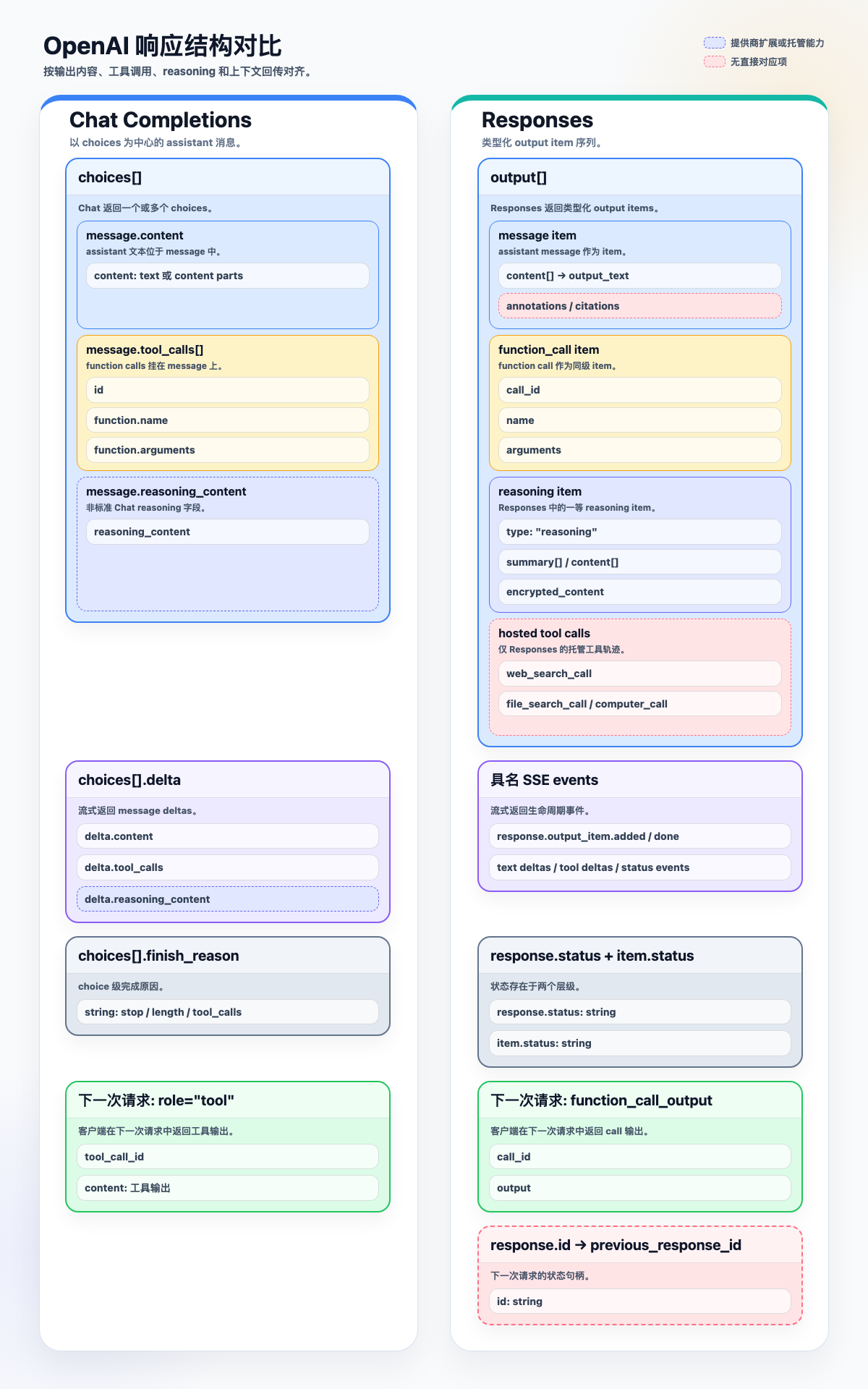Select 'file_search_call / computer_call' row
The height and width of the screenshot is (1389, 868).
pyautogui.click(x=640, y=704)
